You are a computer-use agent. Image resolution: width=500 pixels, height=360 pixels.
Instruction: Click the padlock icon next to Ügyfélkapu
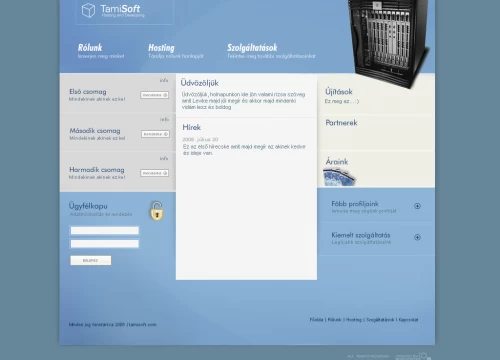(x=157, y=211)
